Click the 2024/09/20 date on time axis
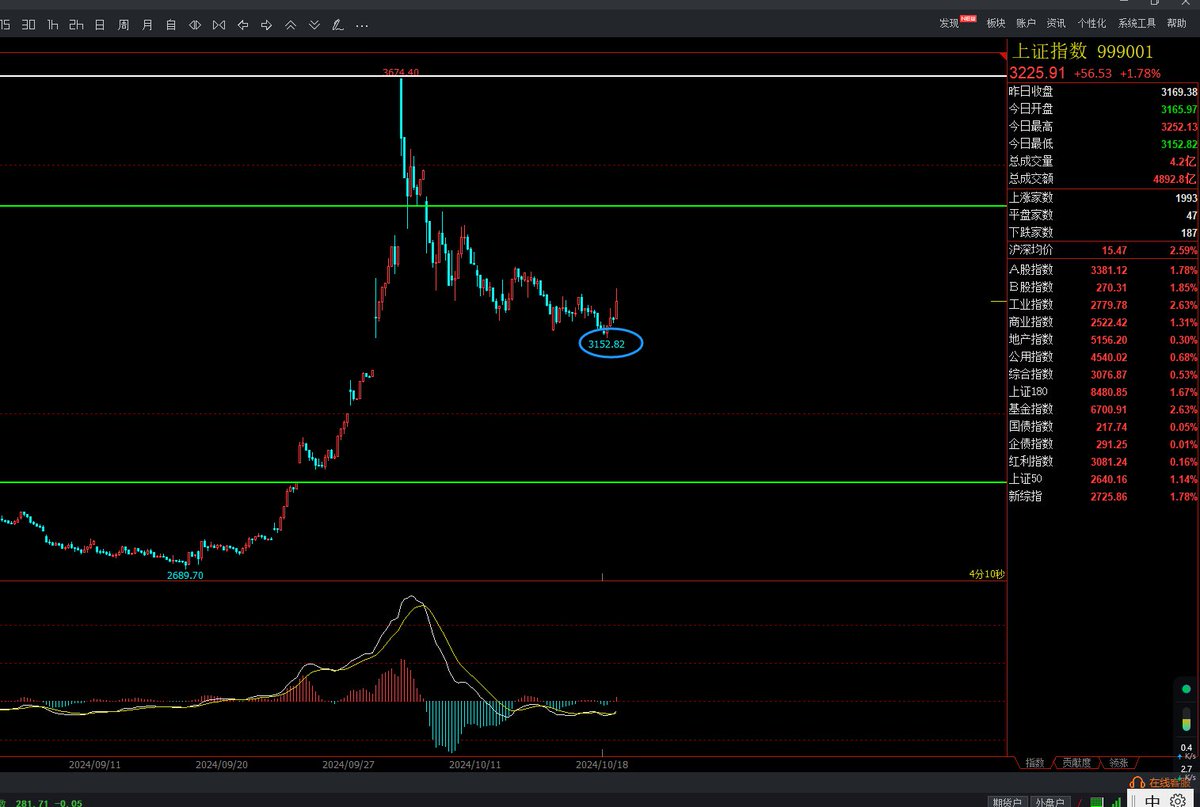Screen dimensions: 1200x807 (x=221, y=763)
